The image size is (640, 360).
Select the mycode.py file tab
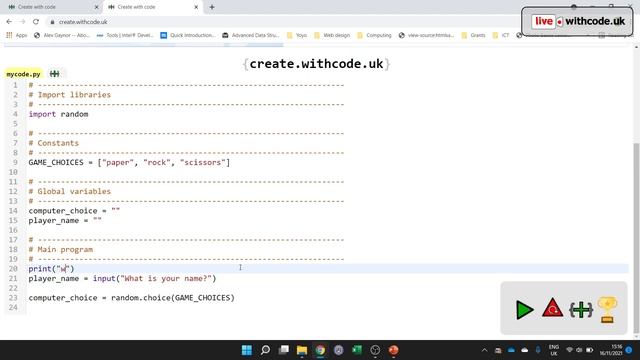(23, 74)
